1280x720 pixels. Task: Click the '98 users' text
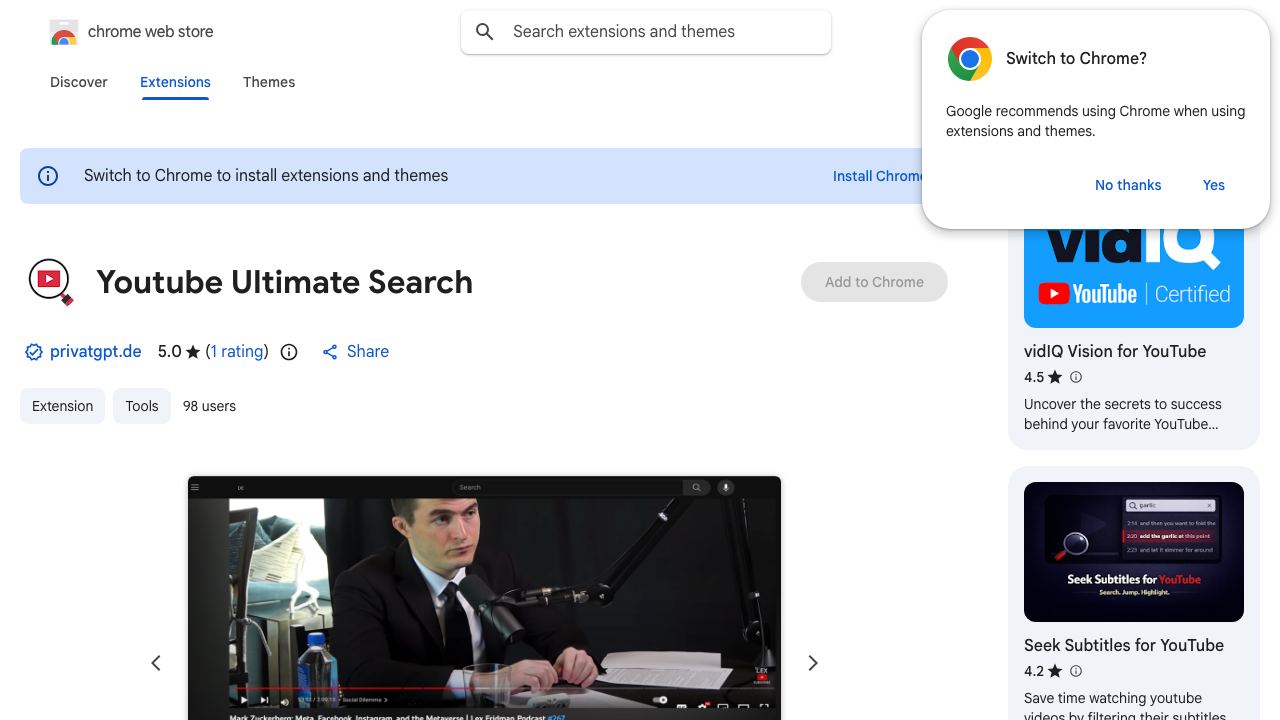tap(209, 406)
